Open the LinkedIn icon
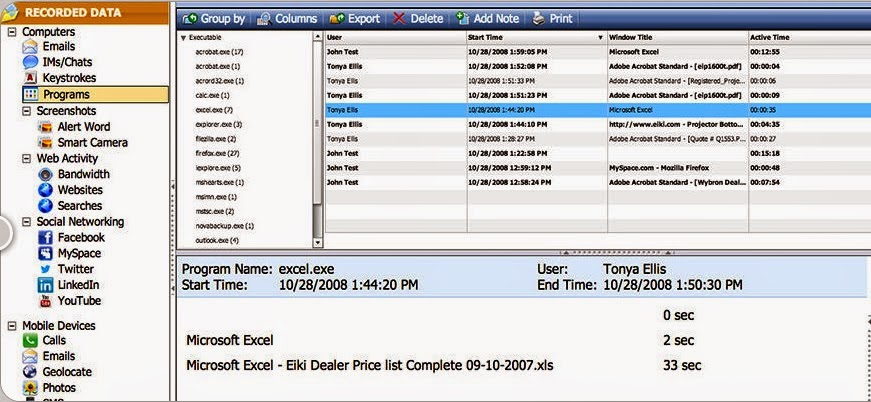The height and width of the screenshot is (402, 871). (46, 285)
